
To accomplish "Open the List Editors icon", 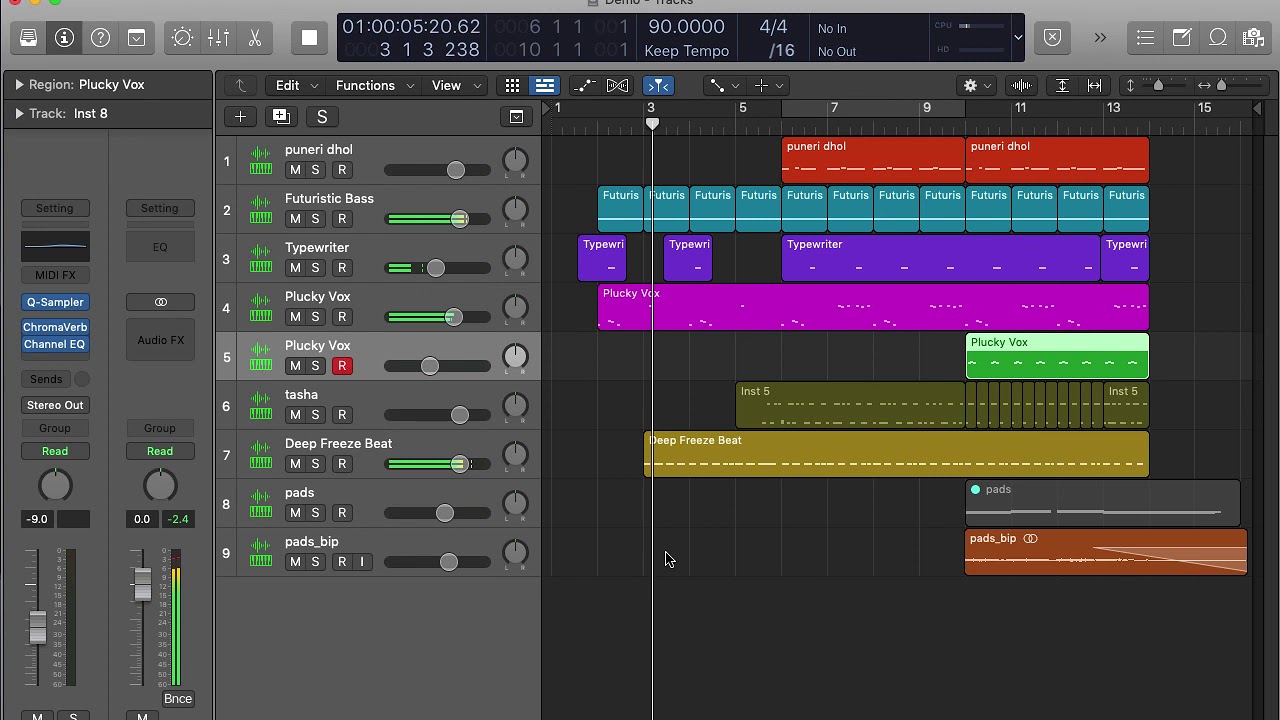I will 1146,38.
